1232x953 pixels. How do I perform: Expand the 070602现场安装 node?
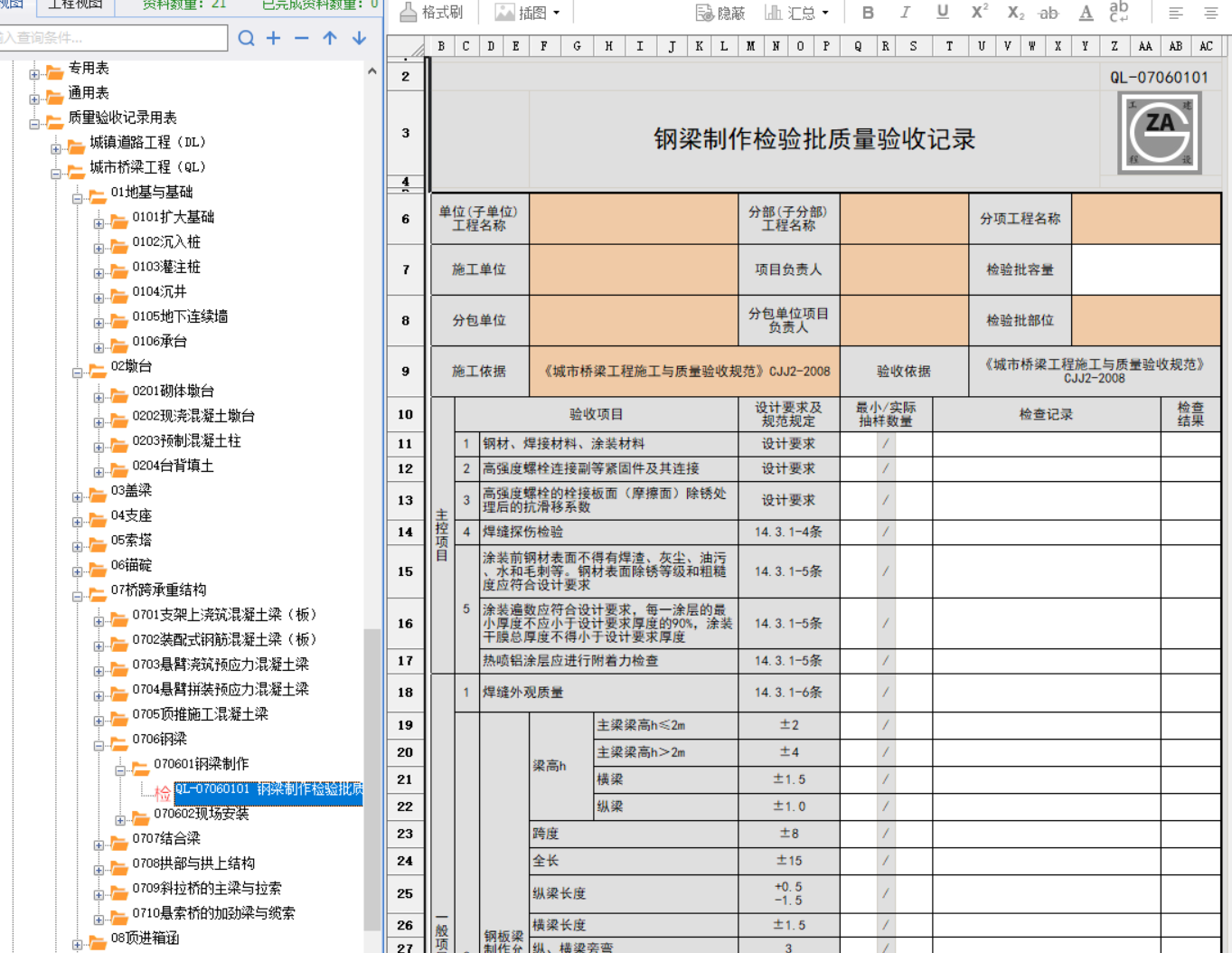click(120, 820)
